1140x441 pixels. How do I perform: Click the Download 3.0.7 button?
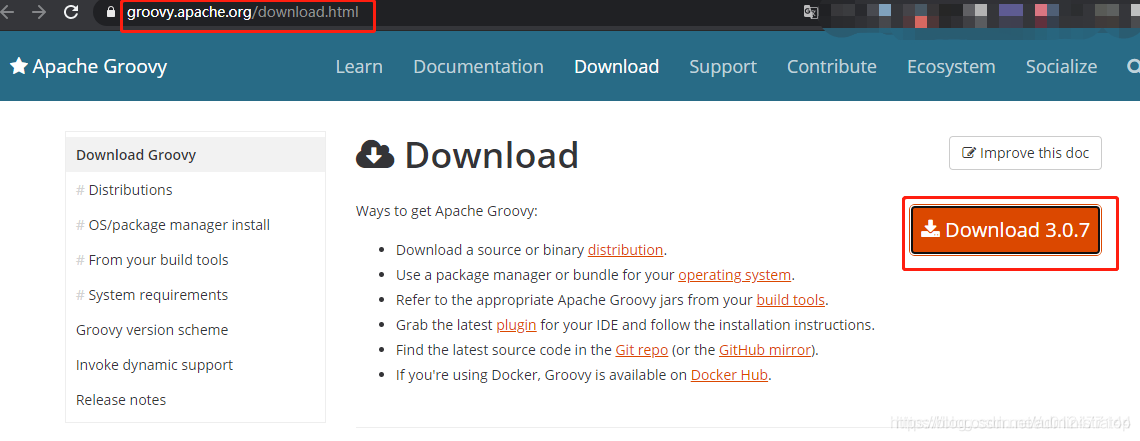click(1006, 230)
